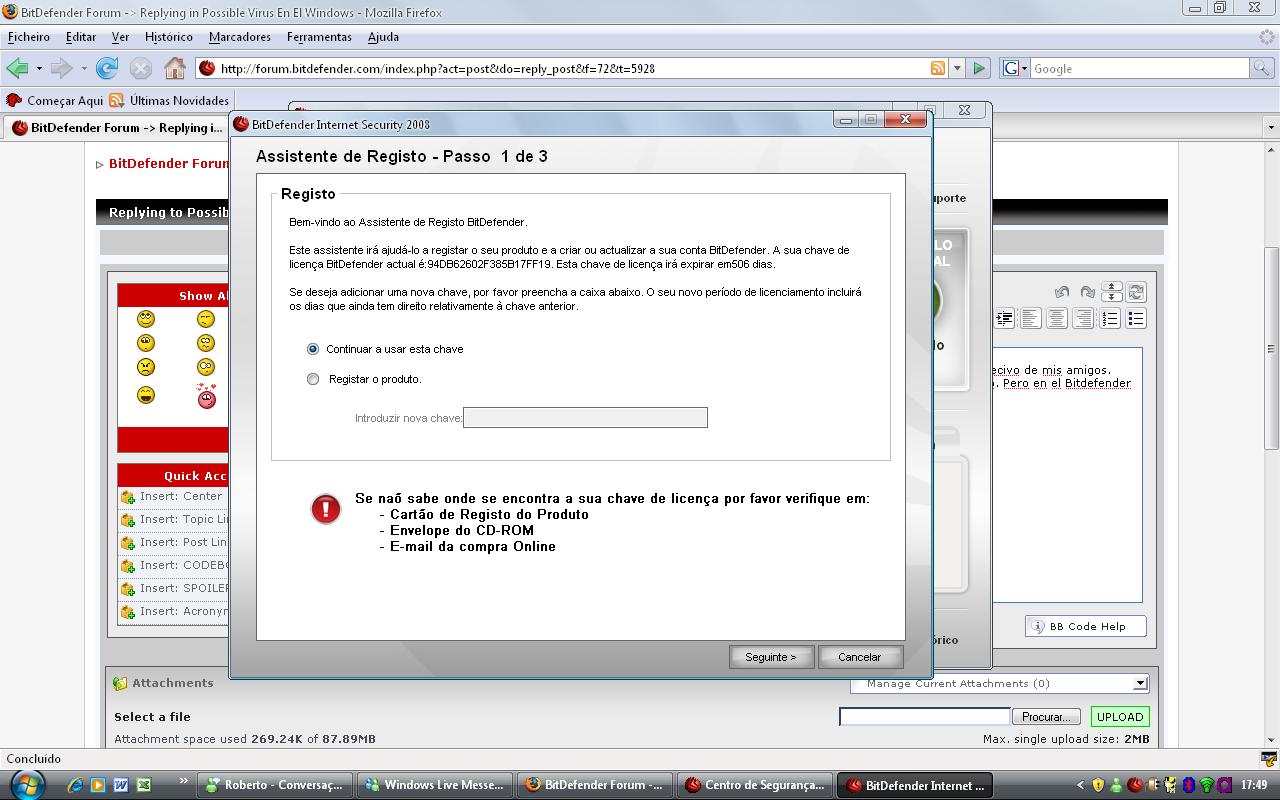
Task: Click align right icon in forum editor
Action: click(1083, 319)
